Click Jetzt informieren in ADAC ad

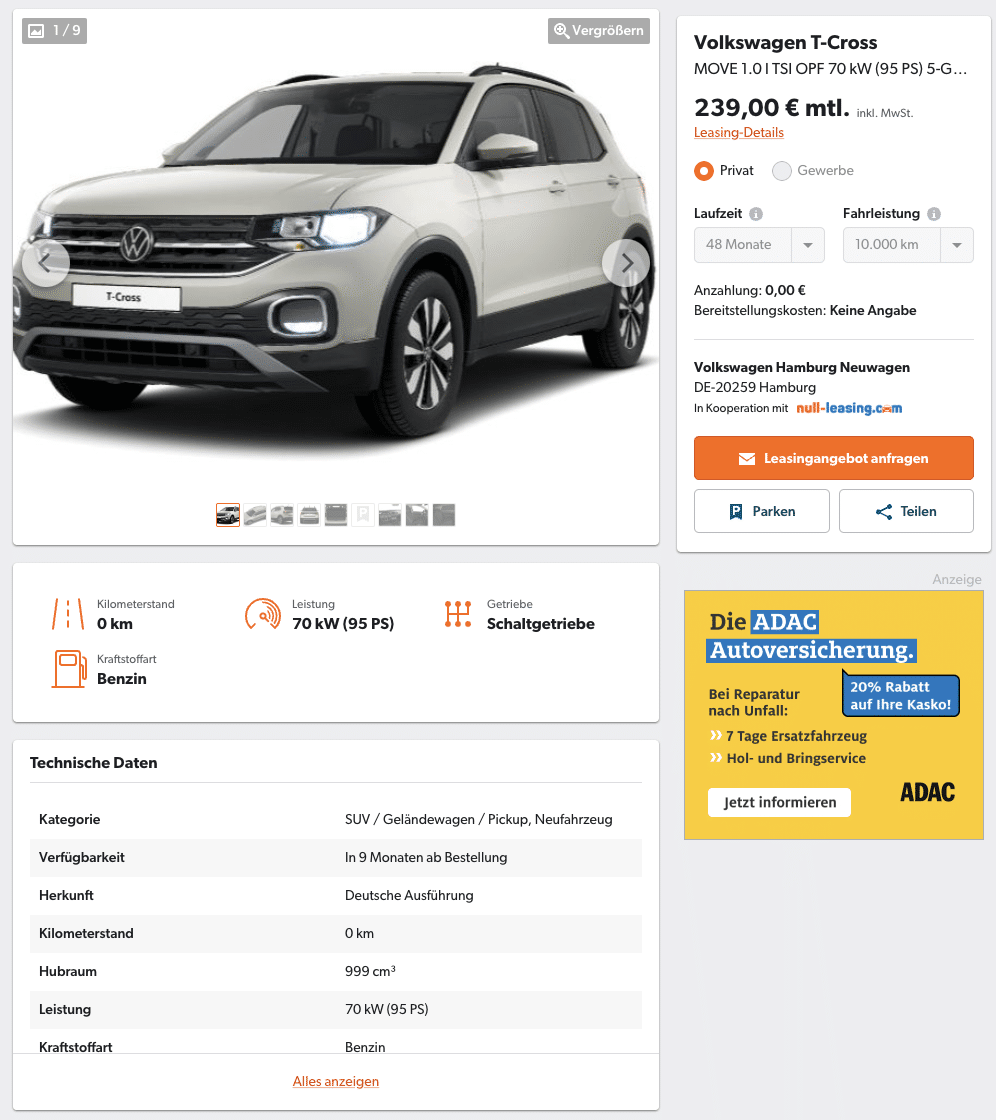click(x=780, y=802)
